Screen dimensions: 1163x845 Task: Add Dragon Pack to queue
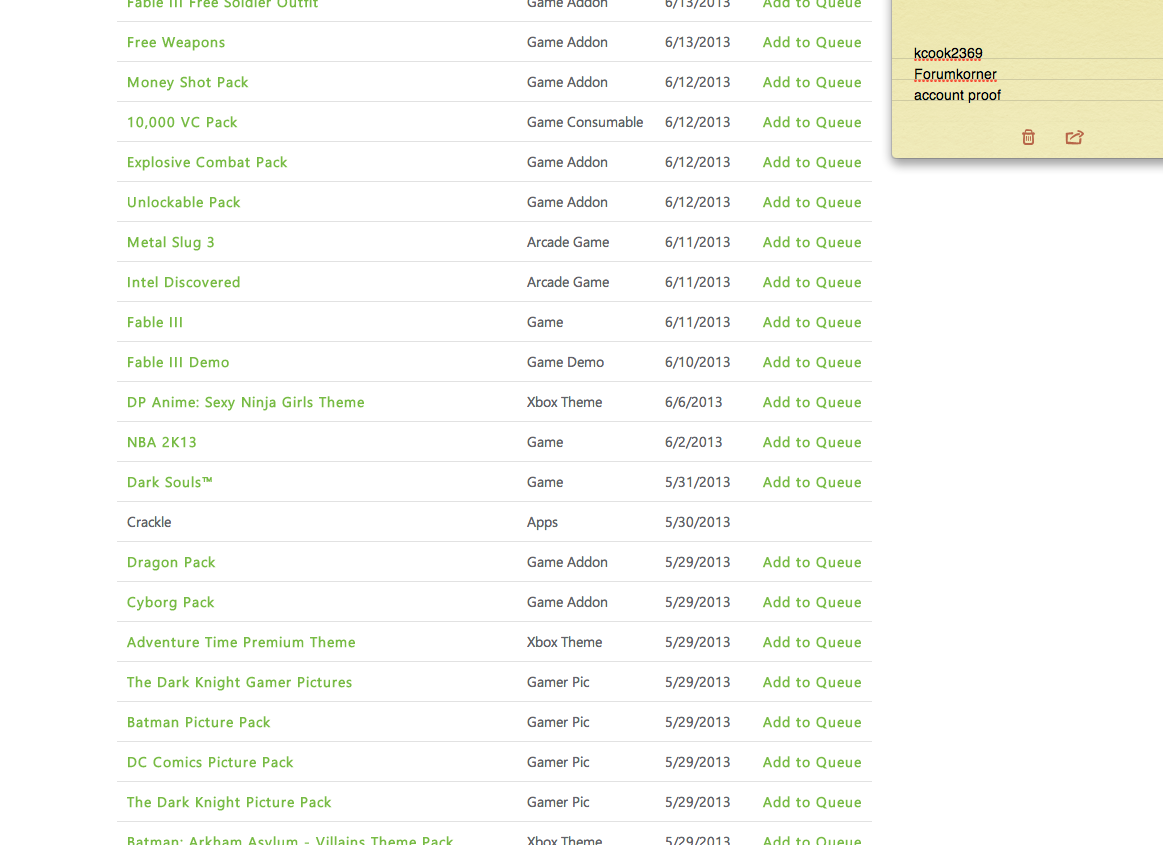(812, 563)
